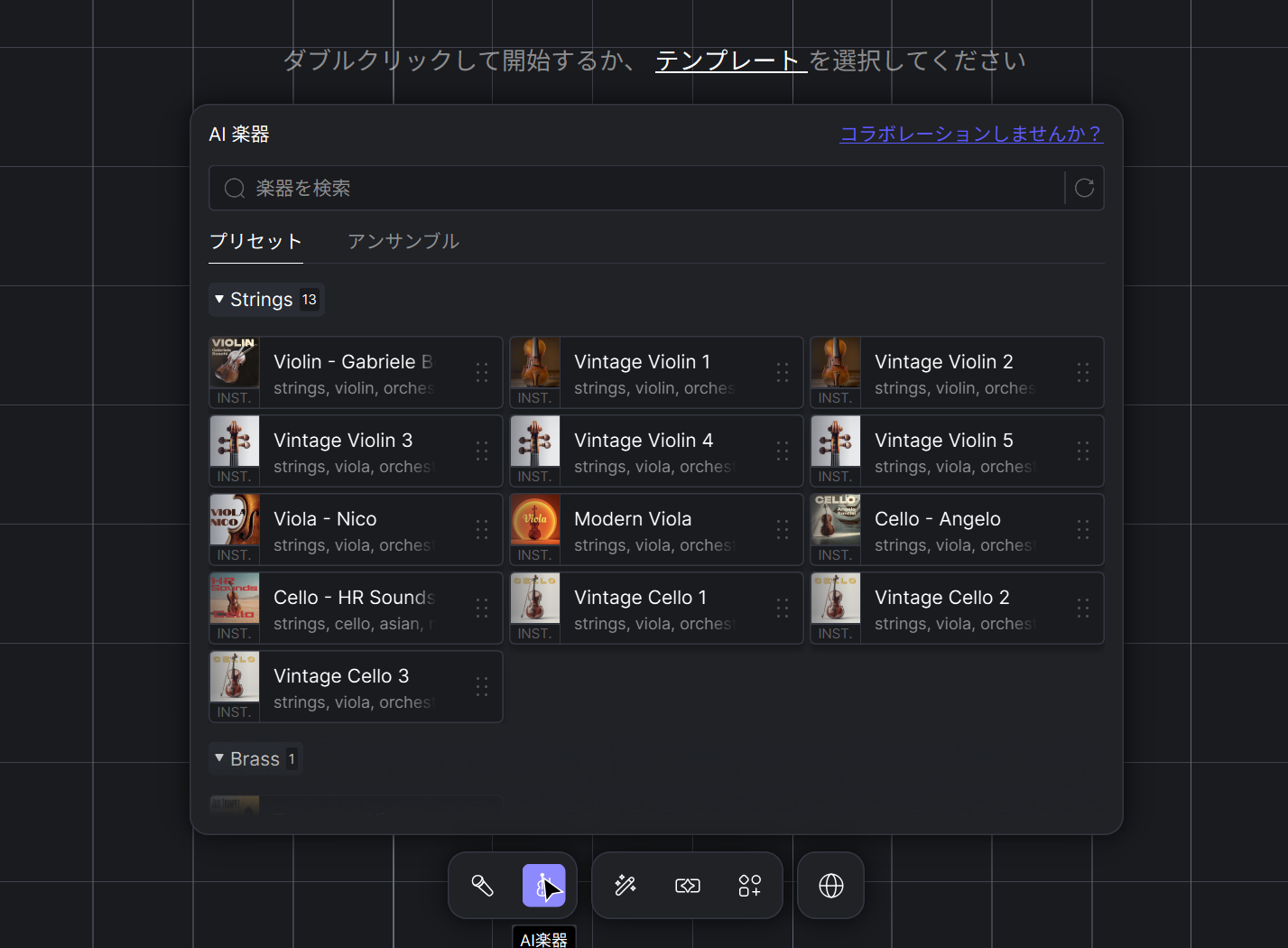Choose the Cello - Angelo instrument
This screenshot has width=1288, height=948.
click(x=939, y=530)
